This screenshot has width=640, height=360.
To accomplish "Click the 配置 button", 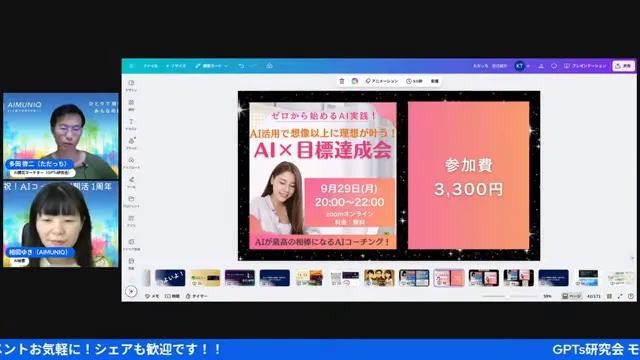I will (x=435, y=81).
